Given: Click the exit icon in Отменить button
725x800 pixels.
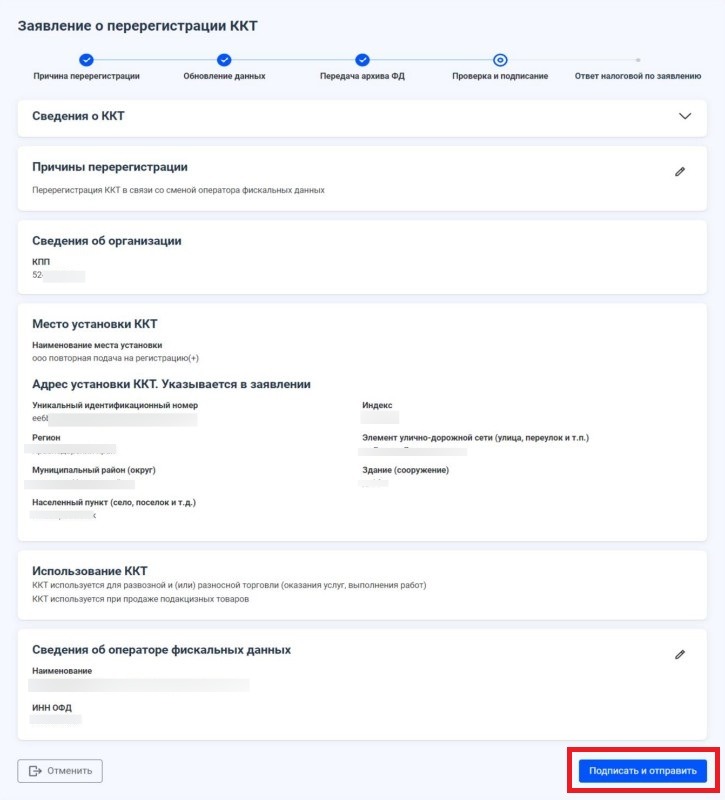Looking at the screenshot, I should point(35,770).
